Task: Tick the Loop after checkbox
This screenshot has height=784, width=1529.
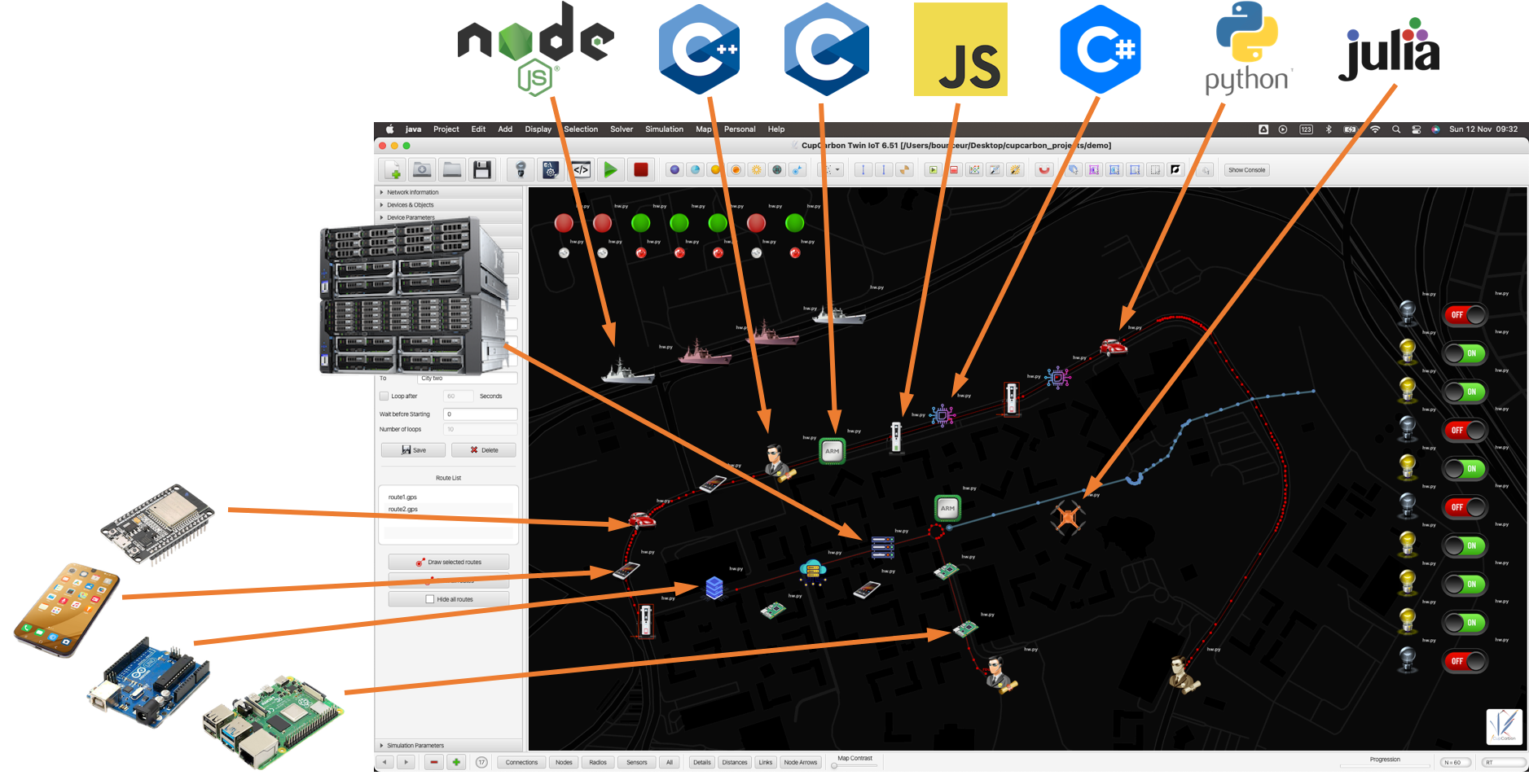Action: pyautogui.click(x=384, y=396)
